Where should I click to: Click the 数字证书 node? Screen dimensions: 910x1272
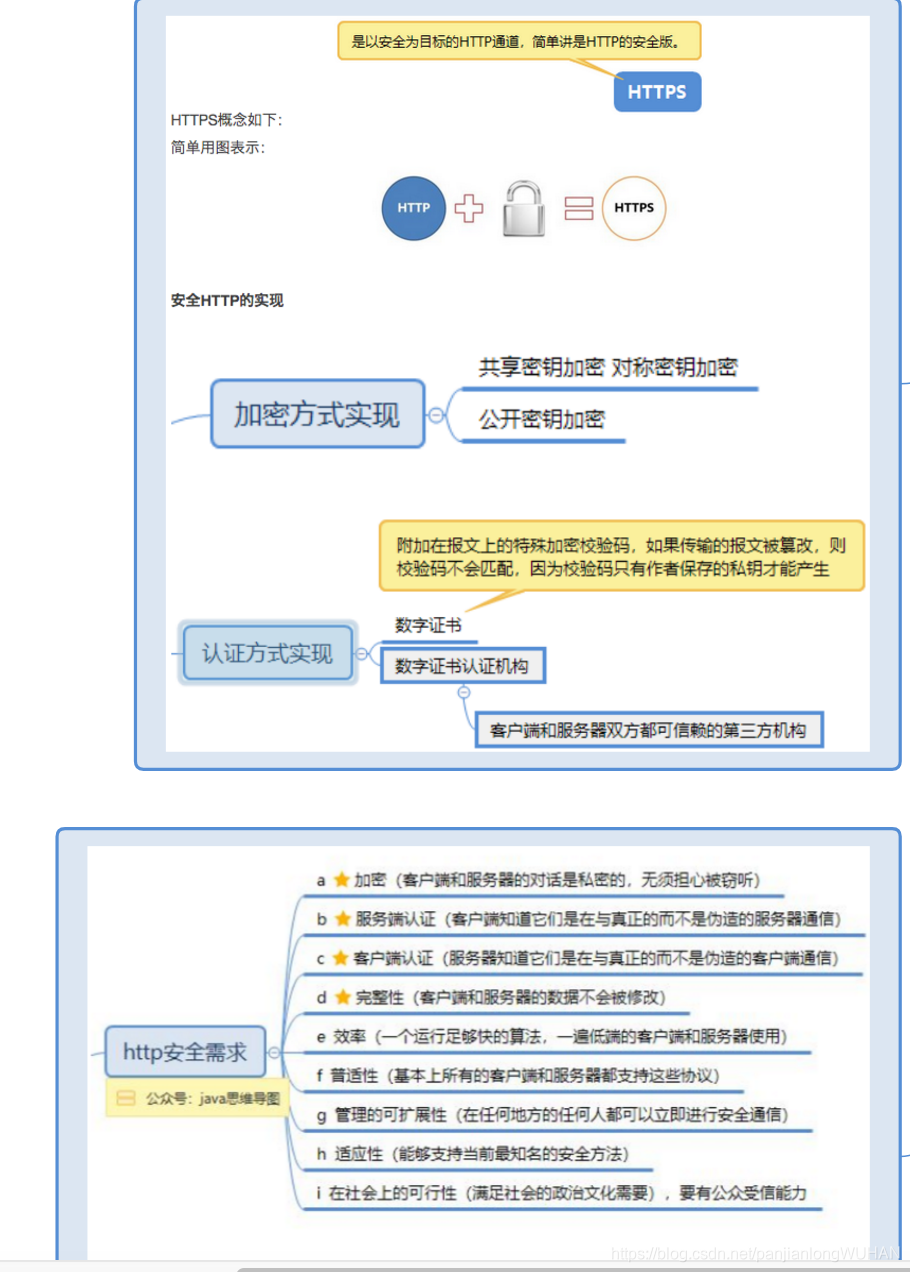coord(428,626)
